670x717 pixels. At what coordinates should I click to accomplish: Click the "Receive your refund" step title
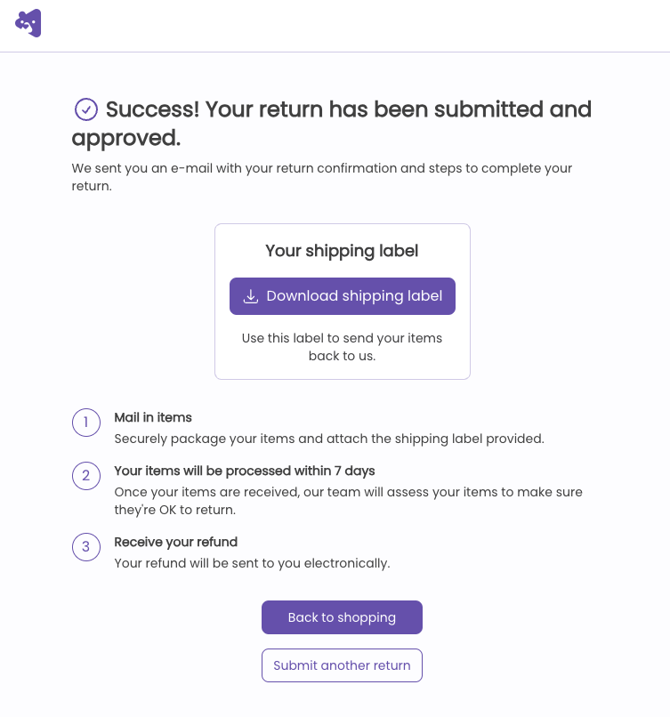pos(176,542)
